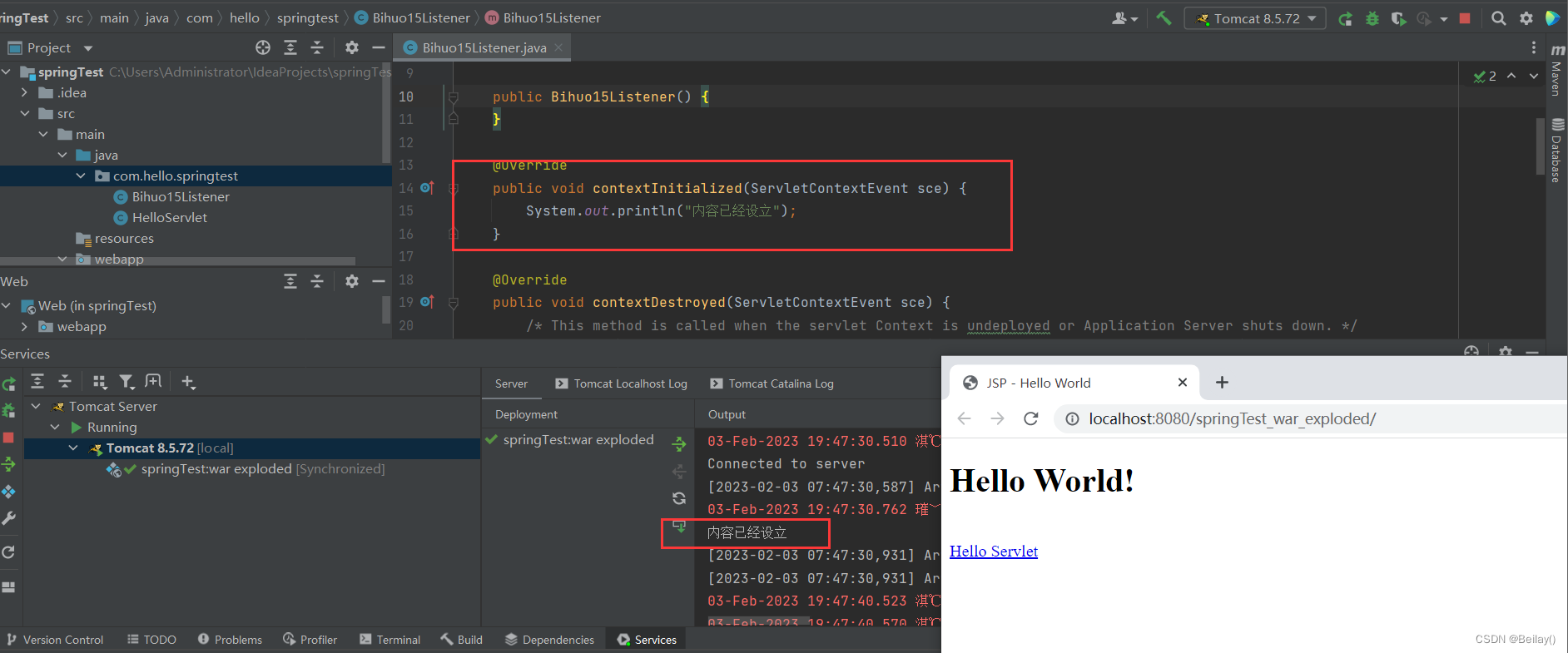The height and width of the screenshot is (653, 1568).
Task: Open Project panel options via its gear
Action: point(352,47)
